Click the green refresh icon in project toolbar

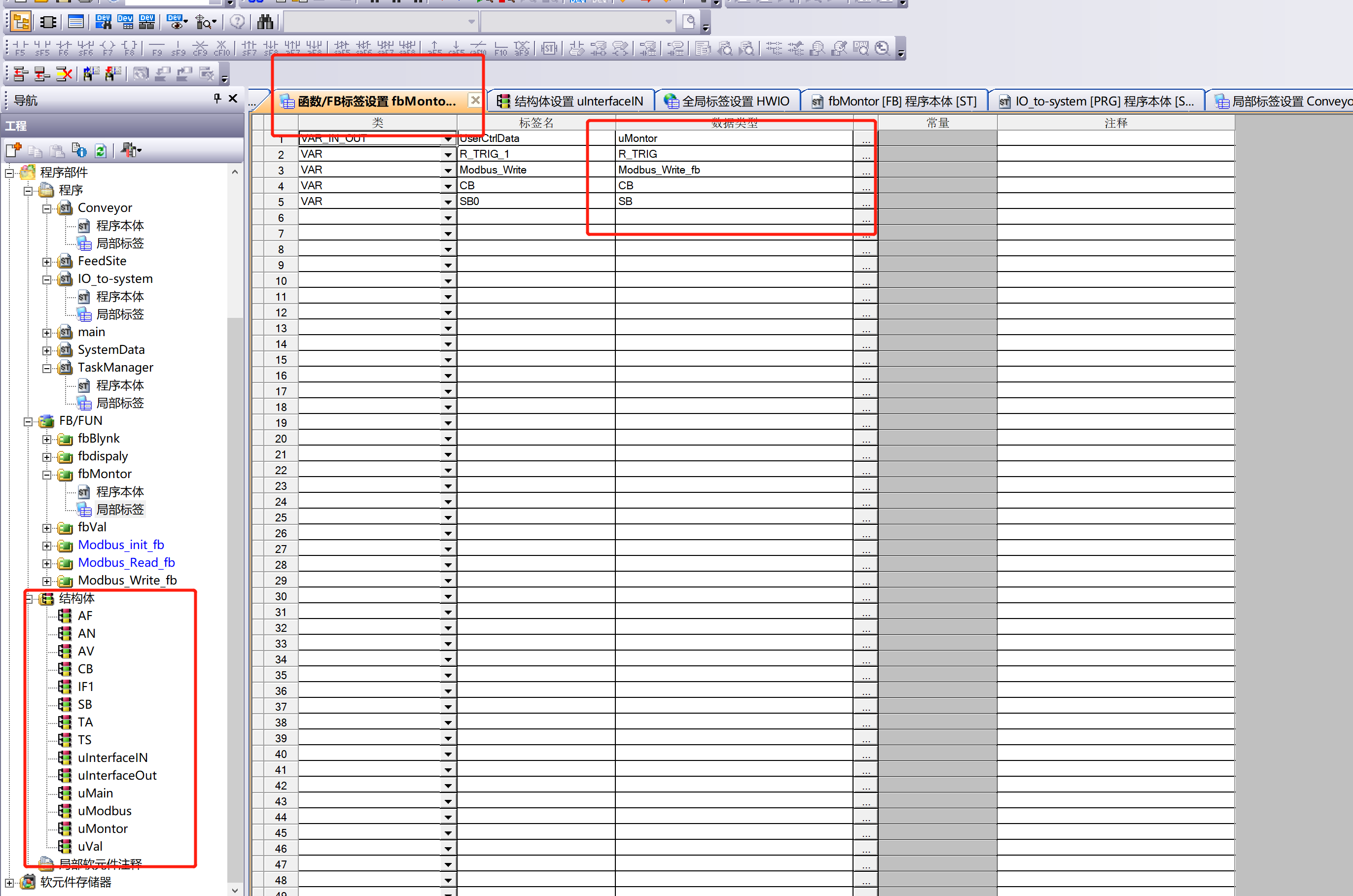(101, 150)
